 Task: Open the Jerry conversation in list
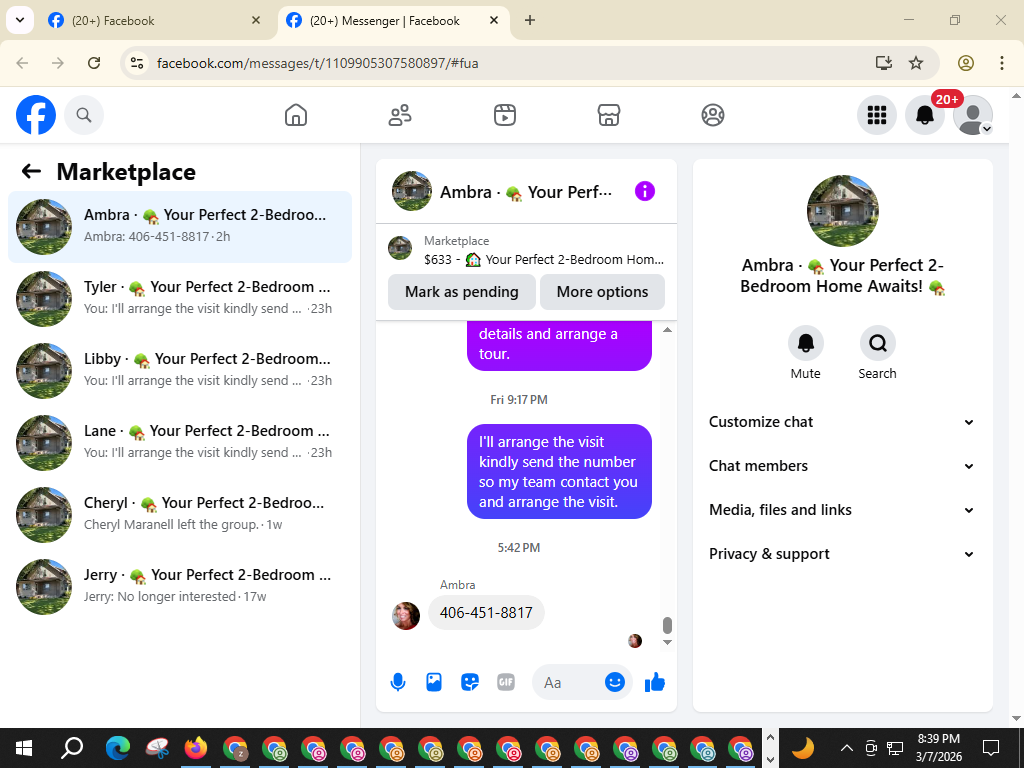tap(180, 586)
